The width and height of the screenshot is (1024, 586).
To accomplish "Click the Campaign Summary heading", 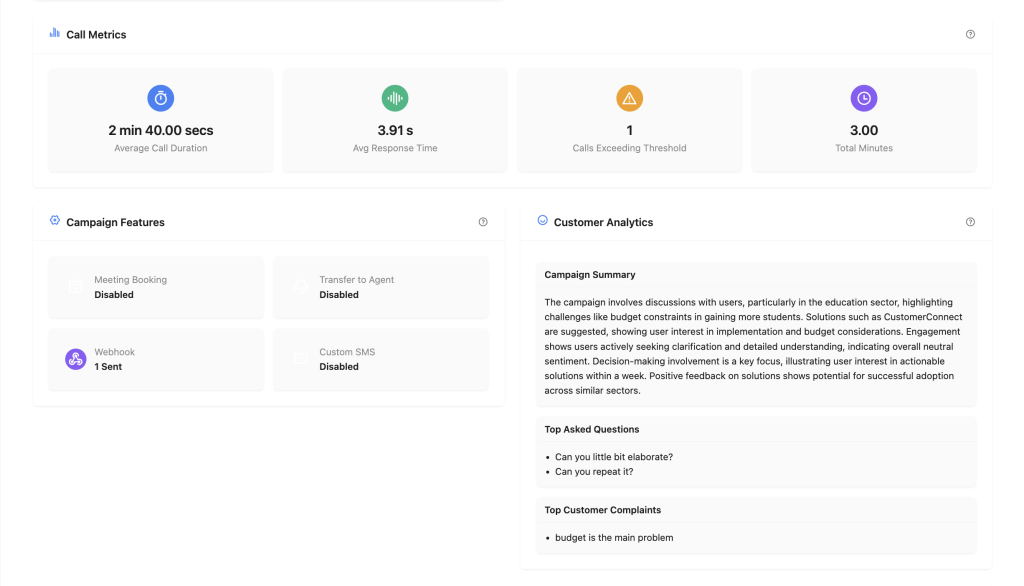I will [590, 275].
